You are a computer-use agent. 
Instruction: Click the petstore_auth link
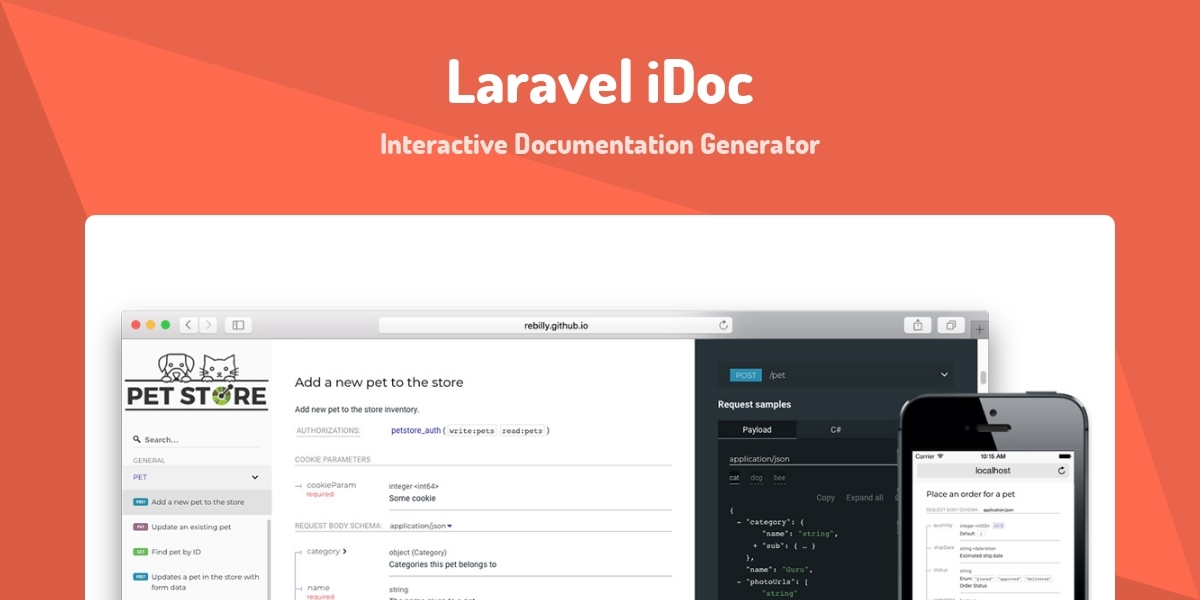point(415,431)
